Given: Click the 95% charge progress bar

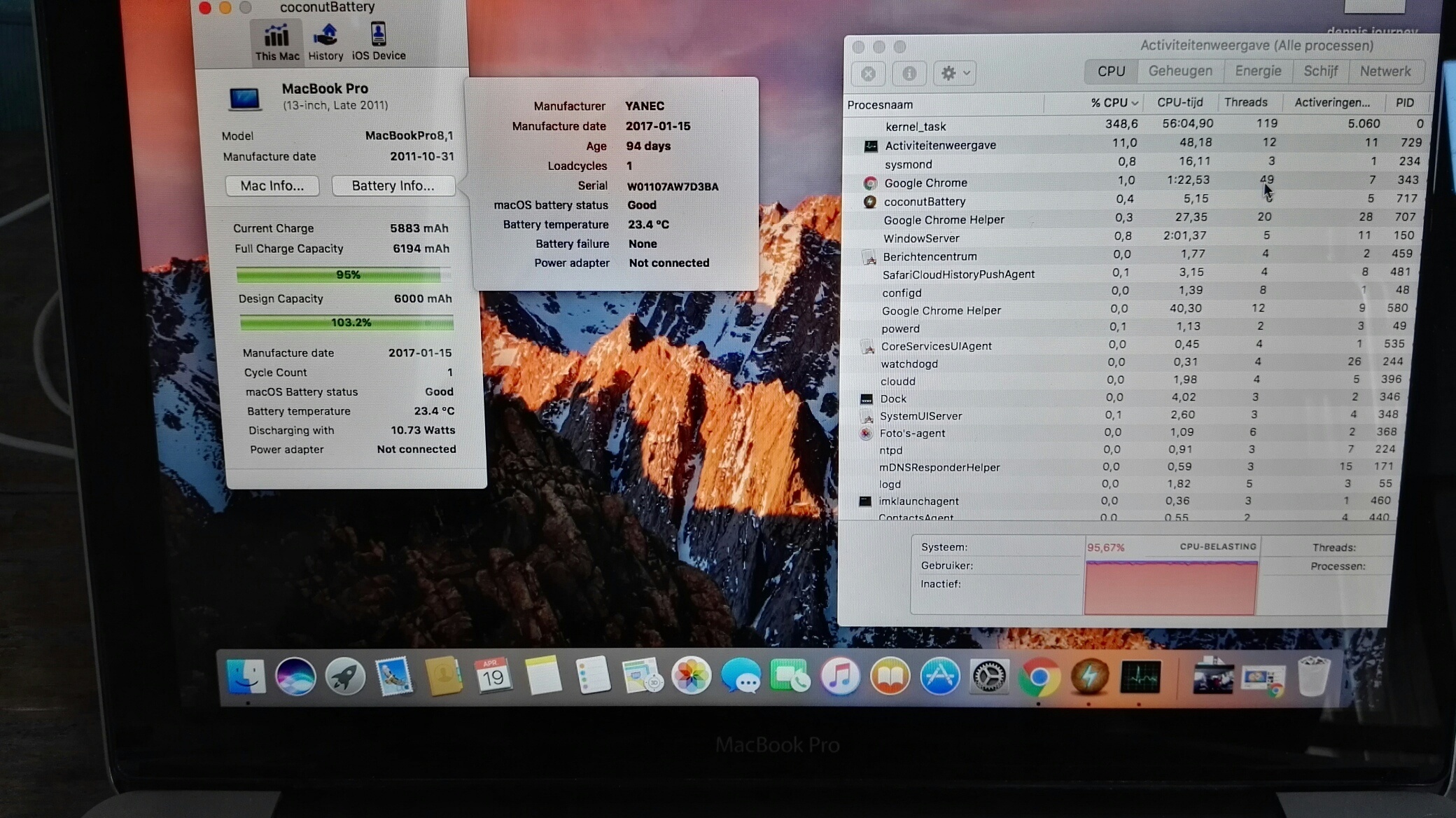Looking at the screenshot, I should click(343, 275).
